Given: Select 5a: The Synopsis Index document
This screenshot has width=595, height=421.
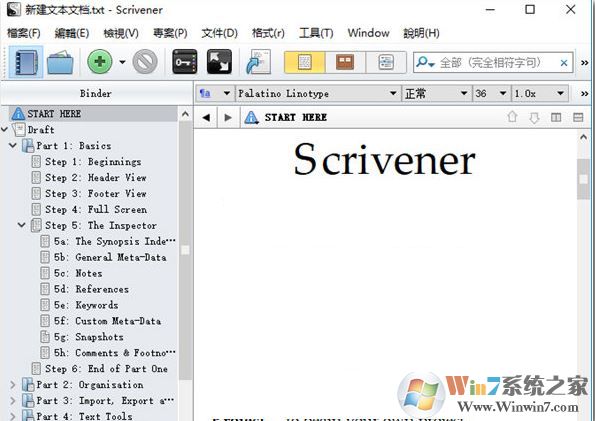Looking at the screenshot, I should pos(115,241).
